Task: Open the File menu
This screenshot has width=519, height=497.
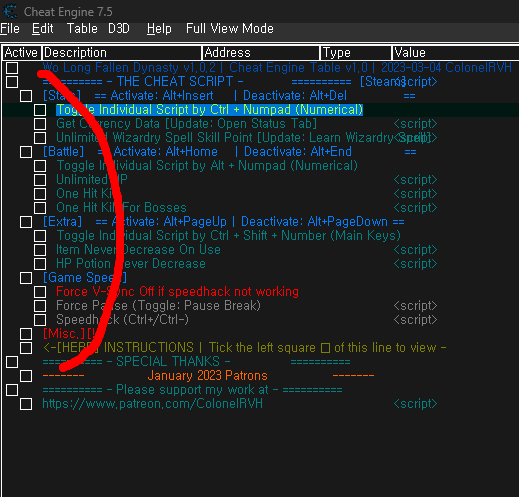Action: [x=10, y=29]
